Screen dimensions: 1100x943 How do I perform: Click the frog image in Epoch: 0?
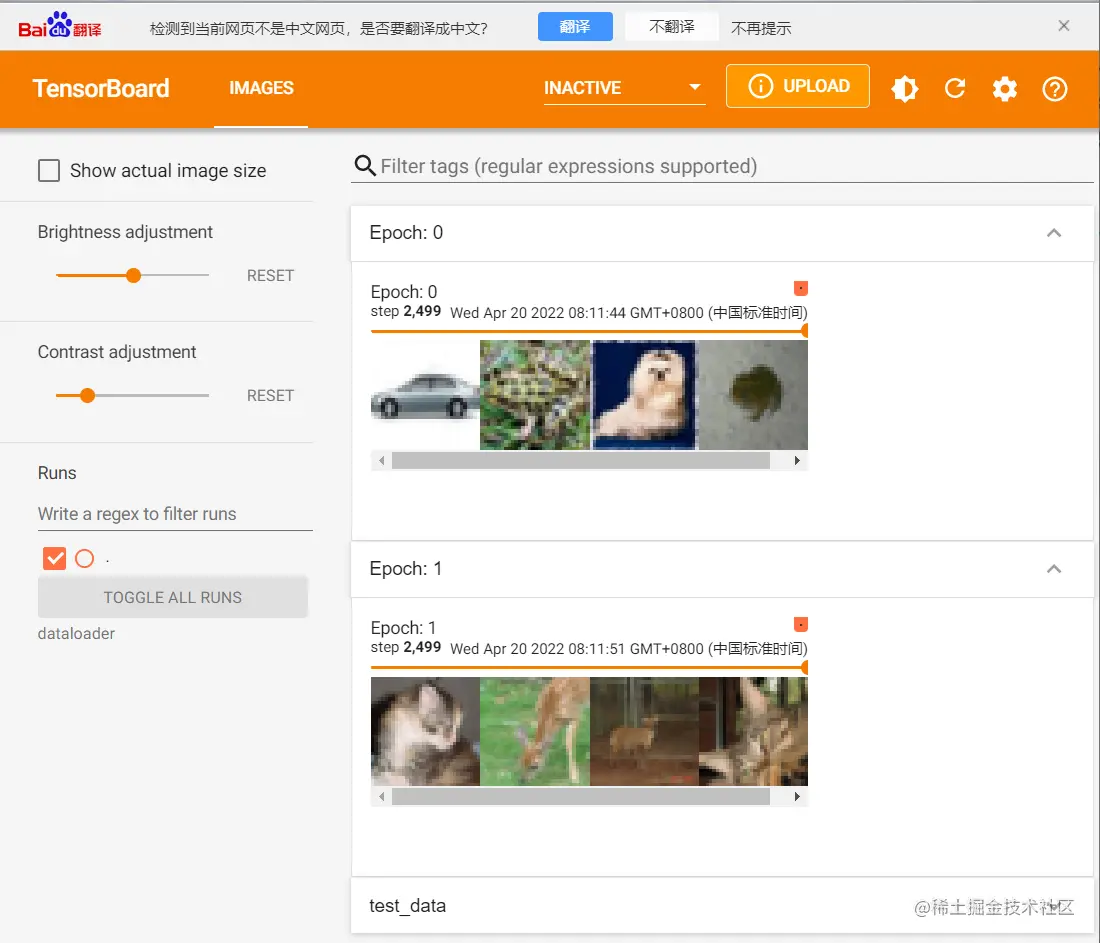click(x=535, y=395)
